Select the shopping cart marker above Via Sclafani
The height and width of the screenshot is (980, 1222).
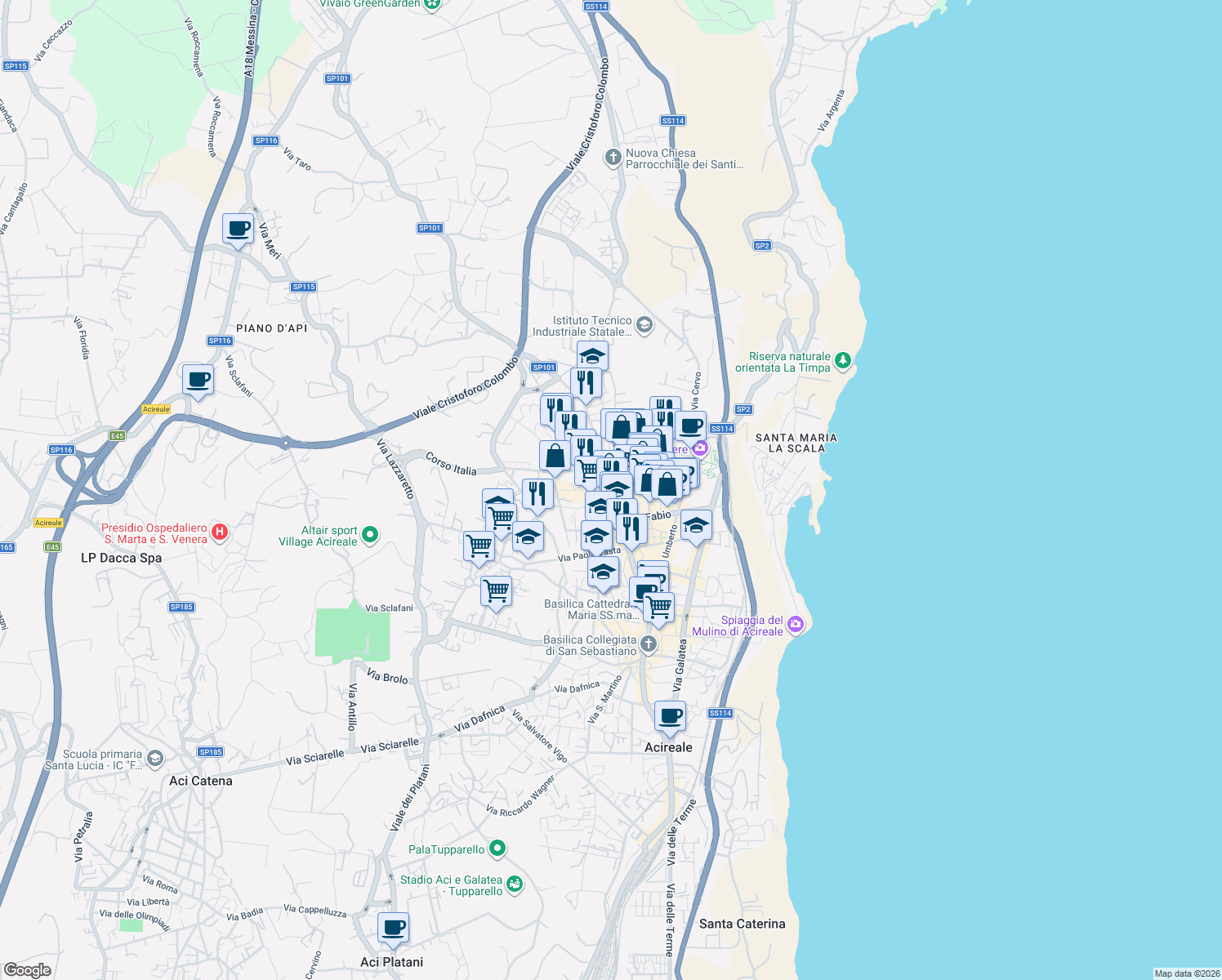click(x=496, y=593)
